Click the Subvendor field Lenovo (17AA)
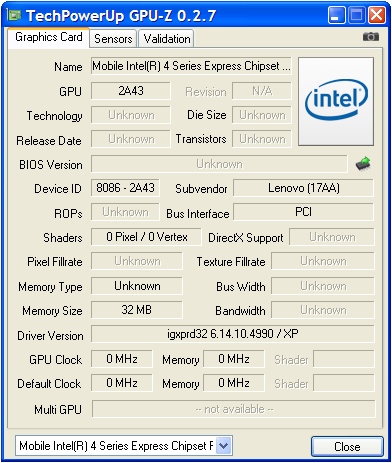 point(303,188)
